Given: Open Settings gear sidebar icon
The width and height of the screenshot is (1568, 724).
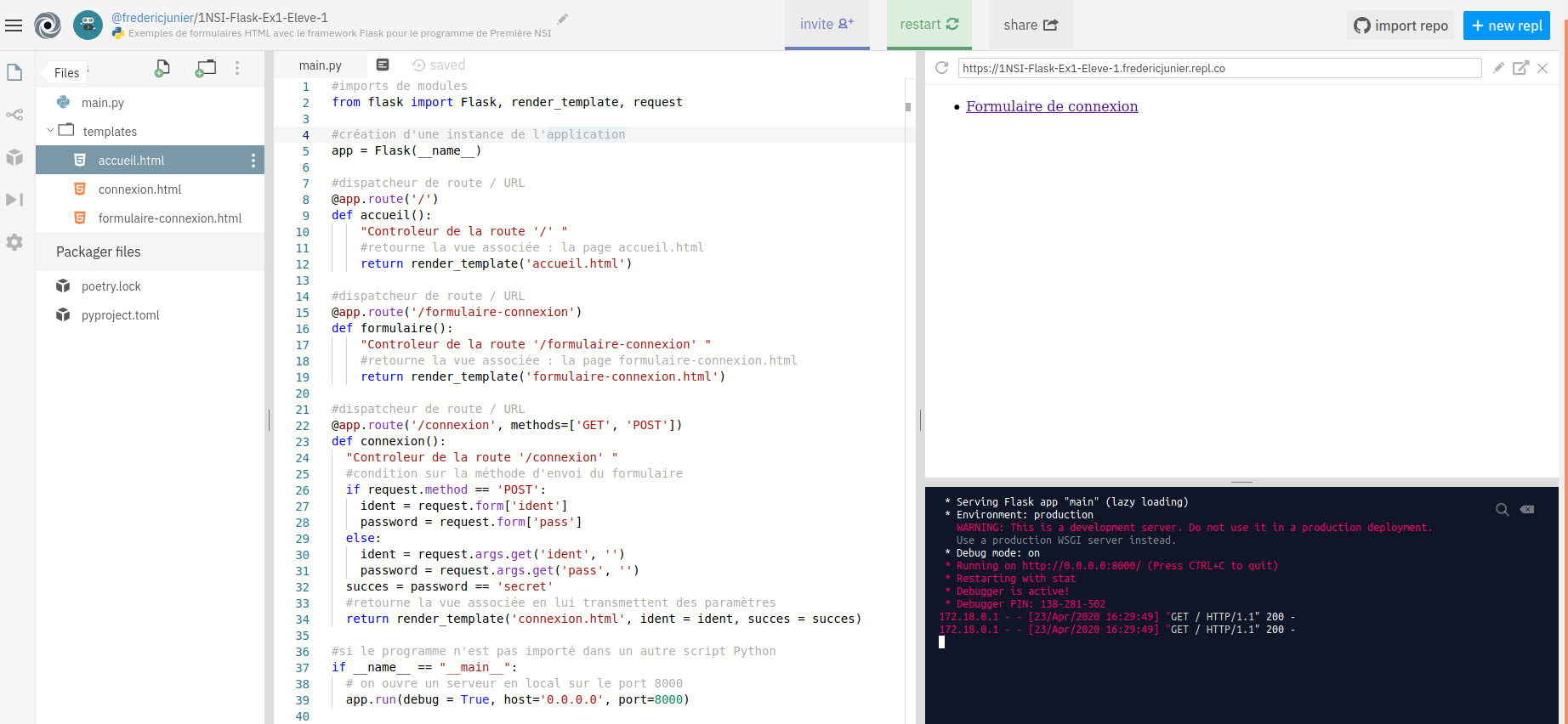Looking at the screenshot, I should (14, 242).
